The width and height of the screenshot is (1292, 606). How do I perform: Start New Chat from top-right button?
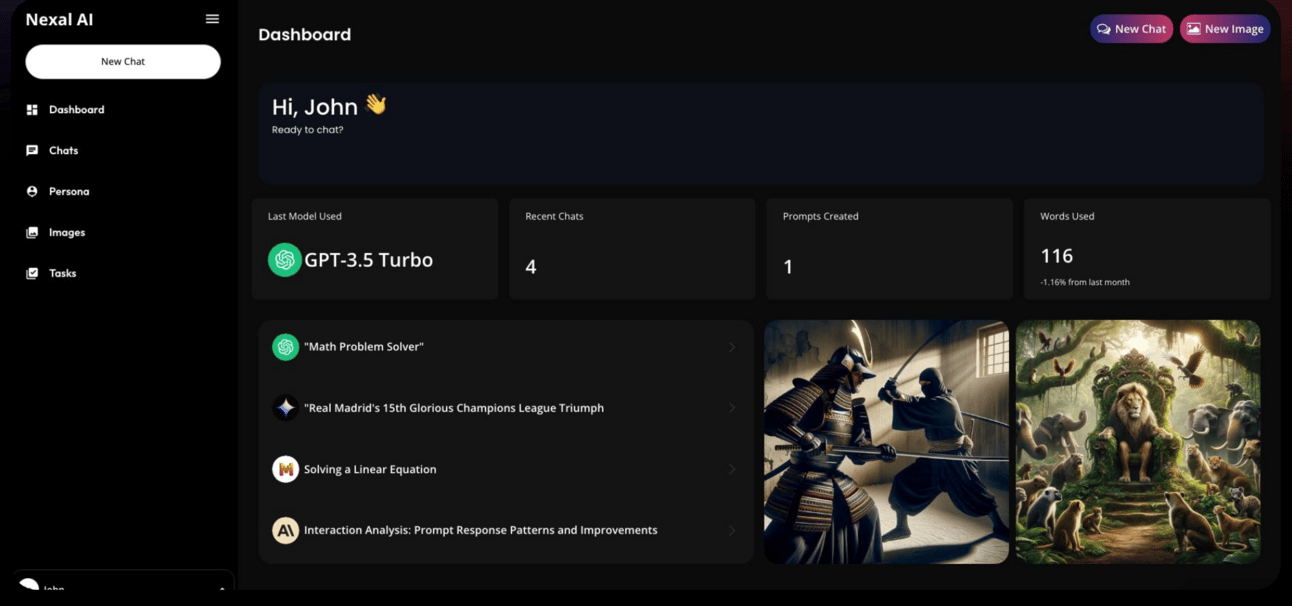[1131, 29]
